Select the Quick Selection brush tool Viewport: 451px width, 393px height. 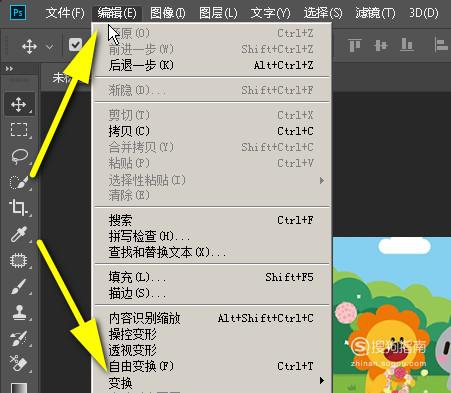click(19, 182)
